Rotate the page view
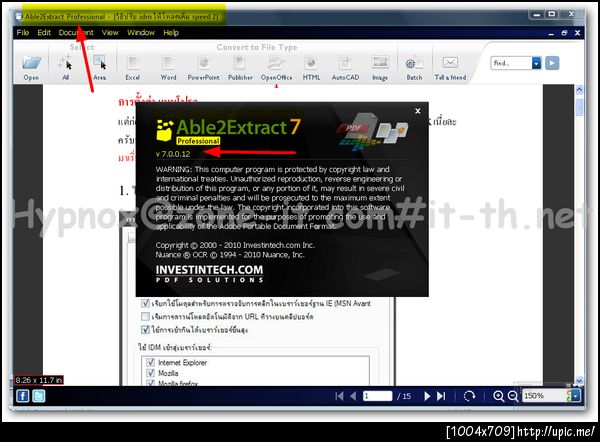Screen dimensions: 600x442 point(469,396)
